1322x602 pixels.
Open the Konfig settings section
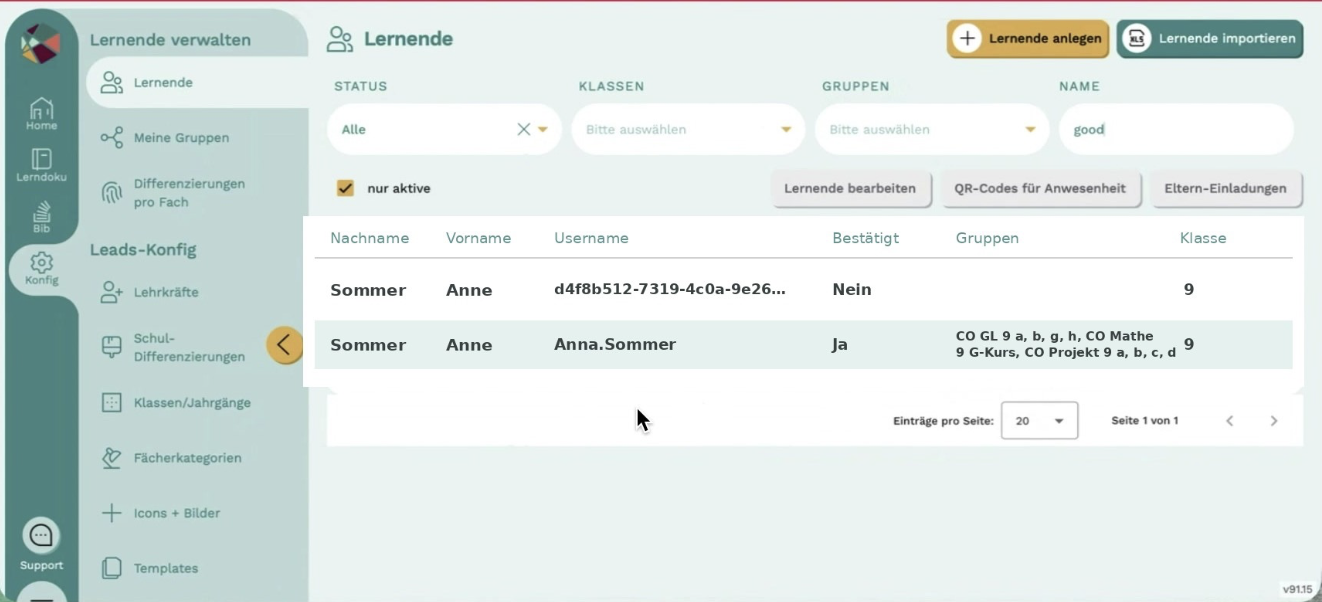(41, 269)
